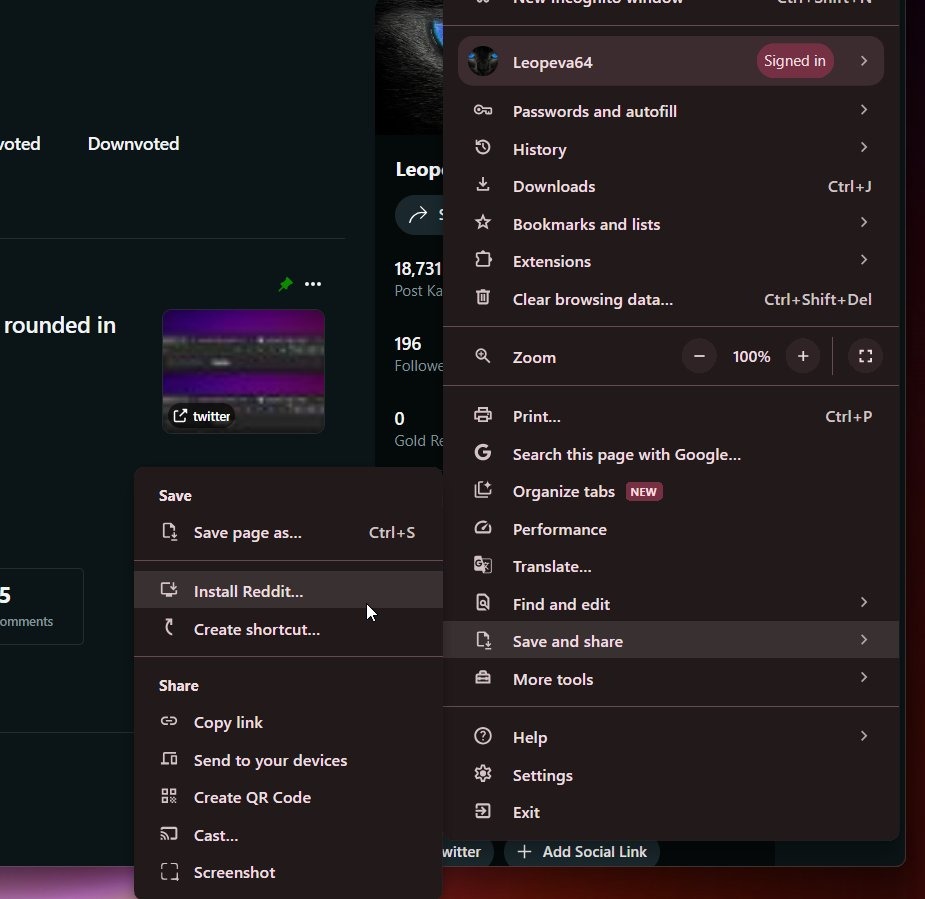925x899 pixels.
Task: Click the green pin icon on post
Action: [286, 284]
